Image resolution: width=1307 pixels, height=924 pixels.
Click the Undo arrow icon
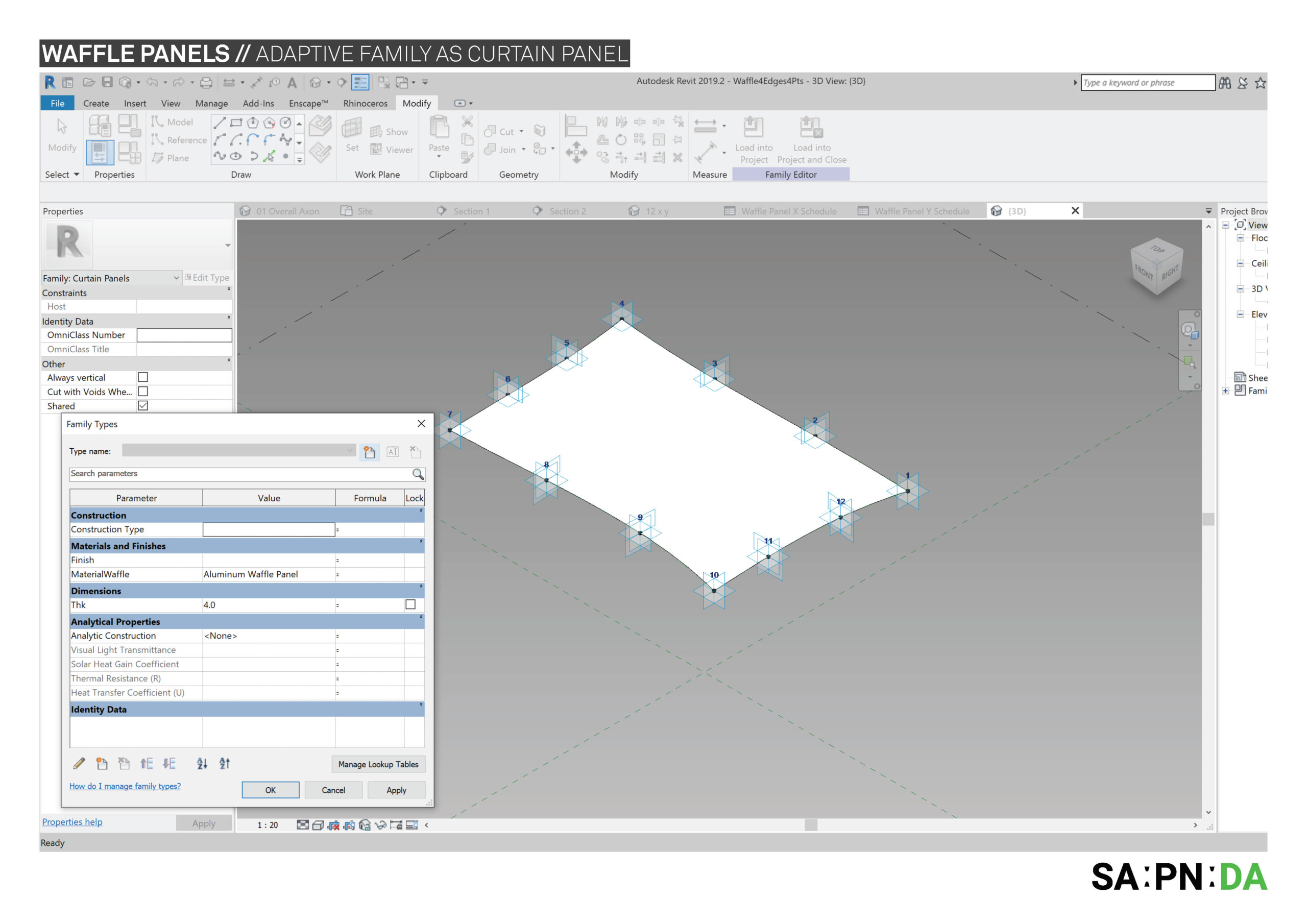click(152, 83)
